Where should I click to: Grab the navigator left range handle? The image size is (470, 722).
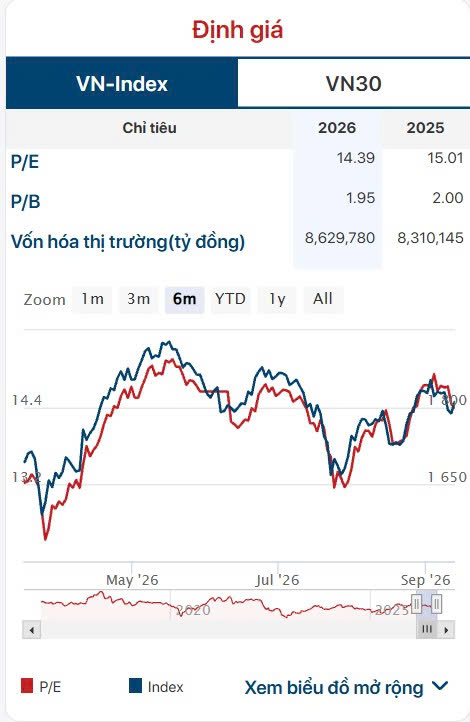pyautogui.click(x=417, y=604)
